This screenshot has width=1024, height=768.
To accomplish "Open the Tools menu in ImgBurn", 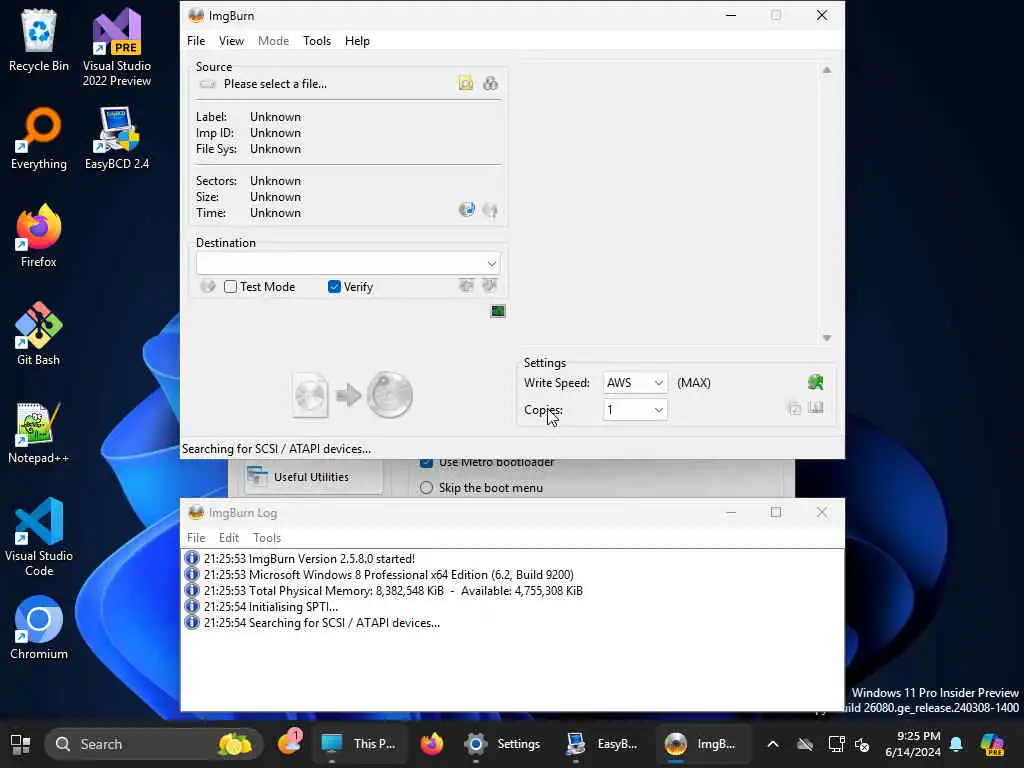I will [317, 40].
